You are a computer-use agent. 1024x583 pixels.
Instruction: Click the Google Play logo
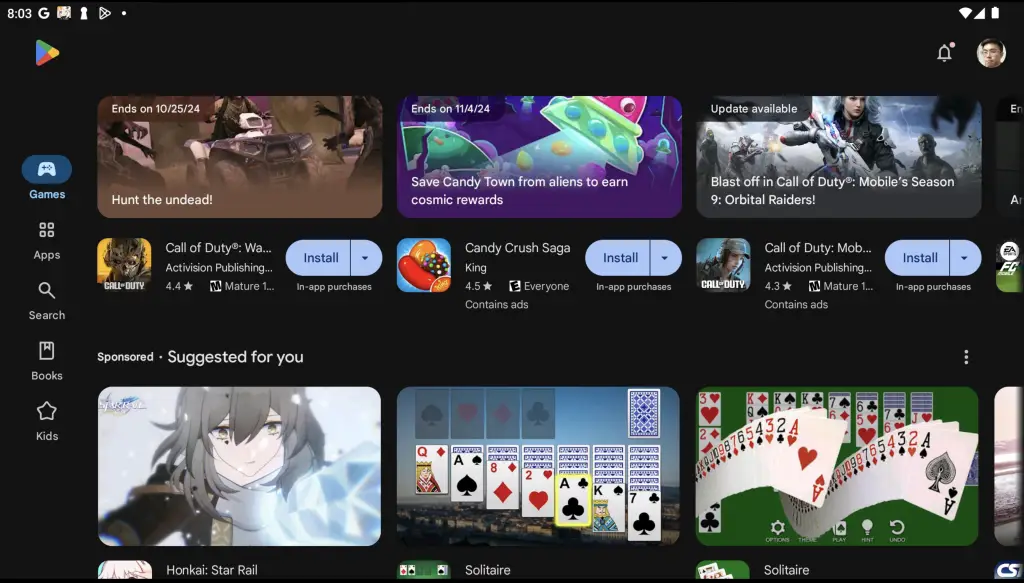click(47, 53)
